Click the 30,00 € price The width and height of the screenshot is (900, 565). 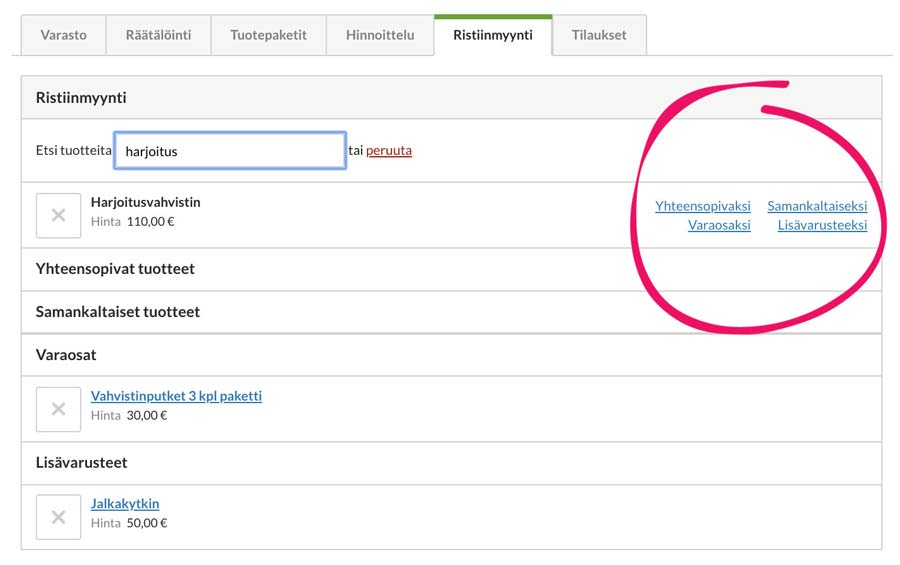147,415
